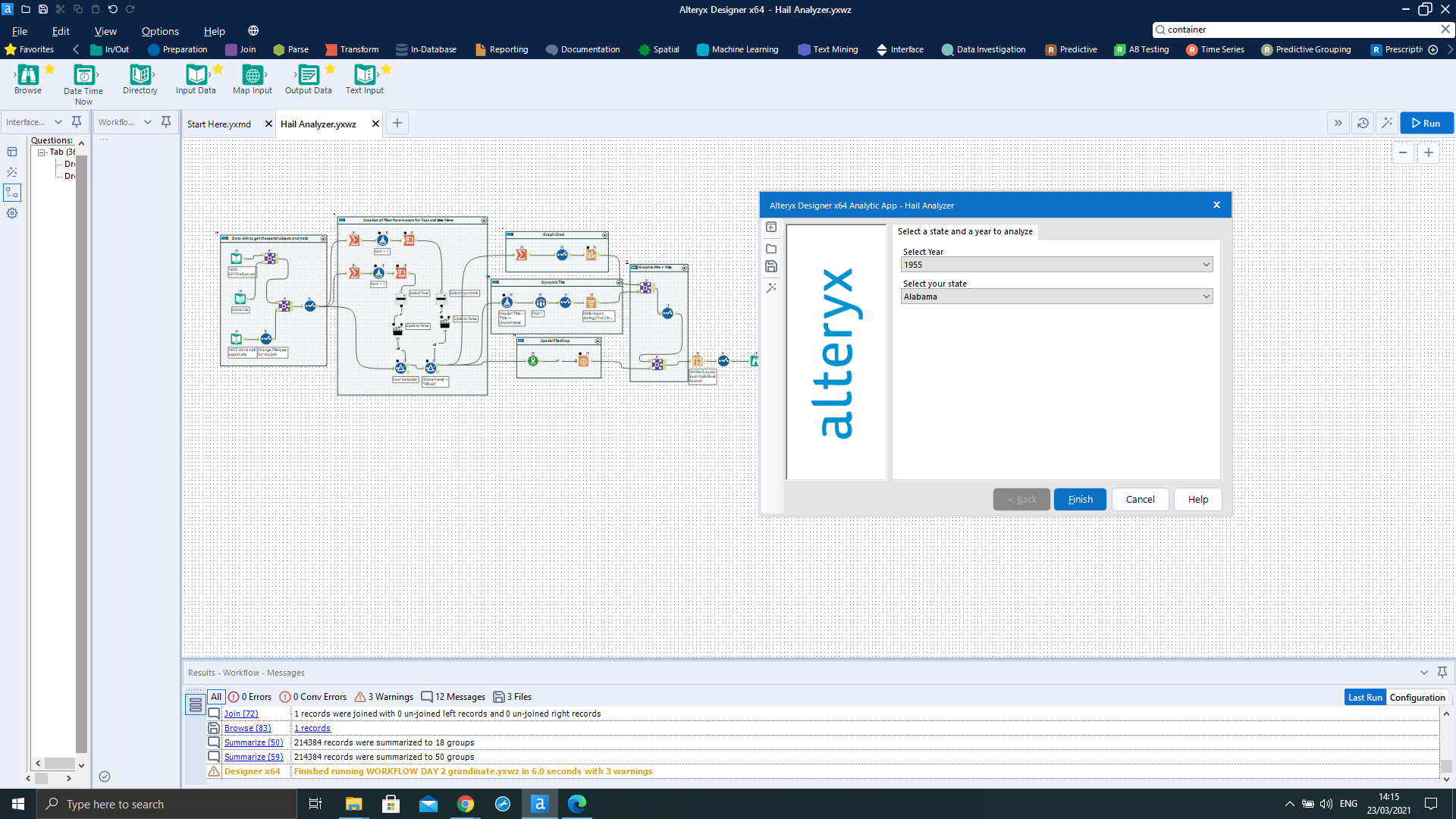Collapse the Results panel chevron
The height and width of the screenshot is (819, 1456).
1424,673
